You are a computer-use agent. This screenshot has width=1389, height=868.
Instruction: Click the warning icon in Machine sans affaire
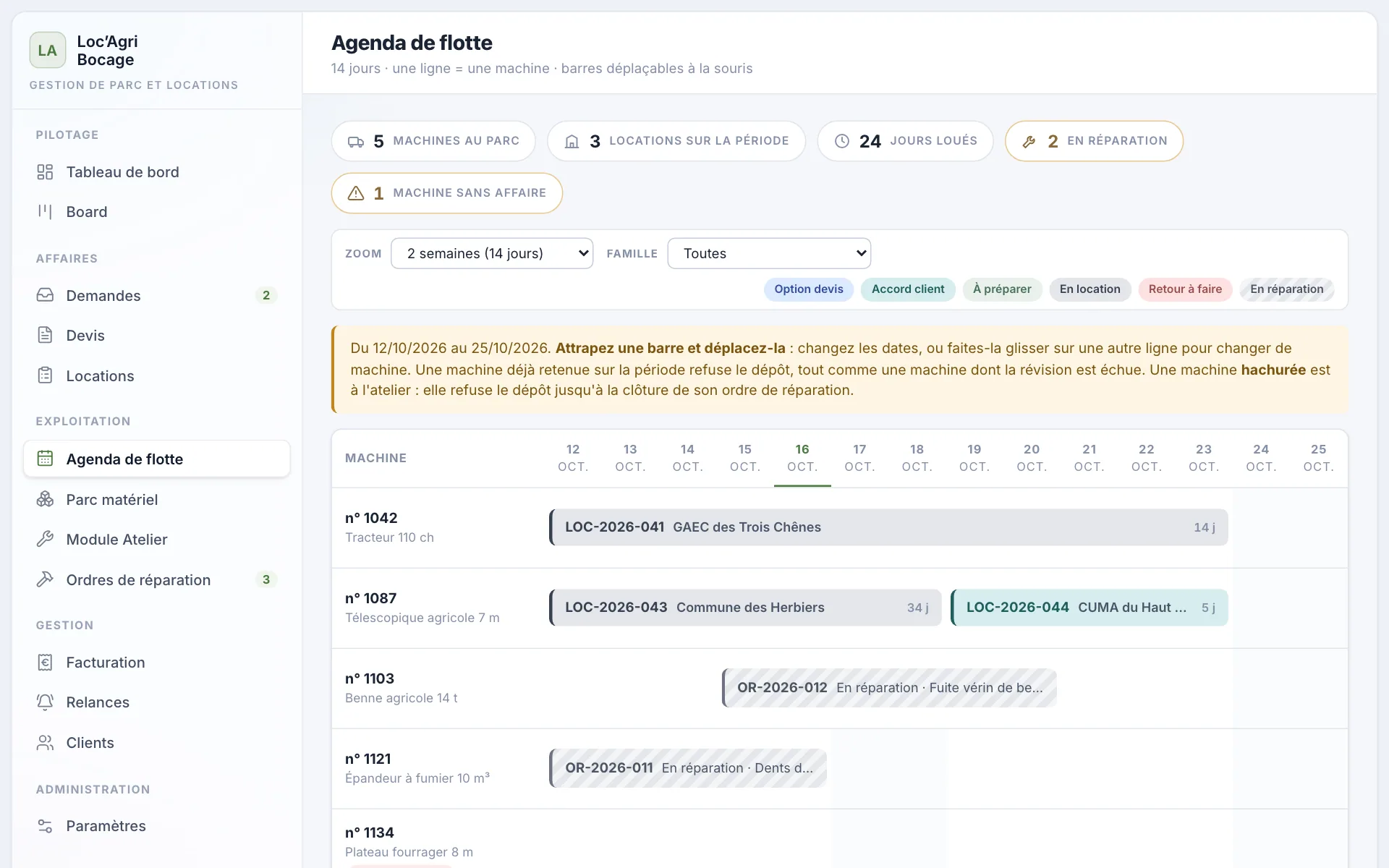[356, 193]
